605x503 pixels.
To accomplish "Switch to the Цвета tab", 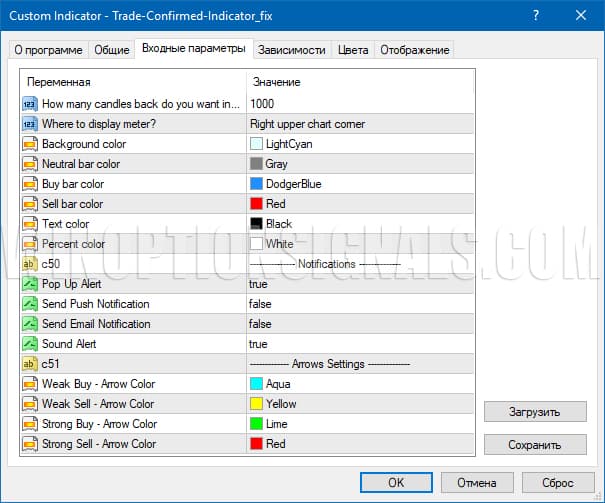I will click(352, 49).
